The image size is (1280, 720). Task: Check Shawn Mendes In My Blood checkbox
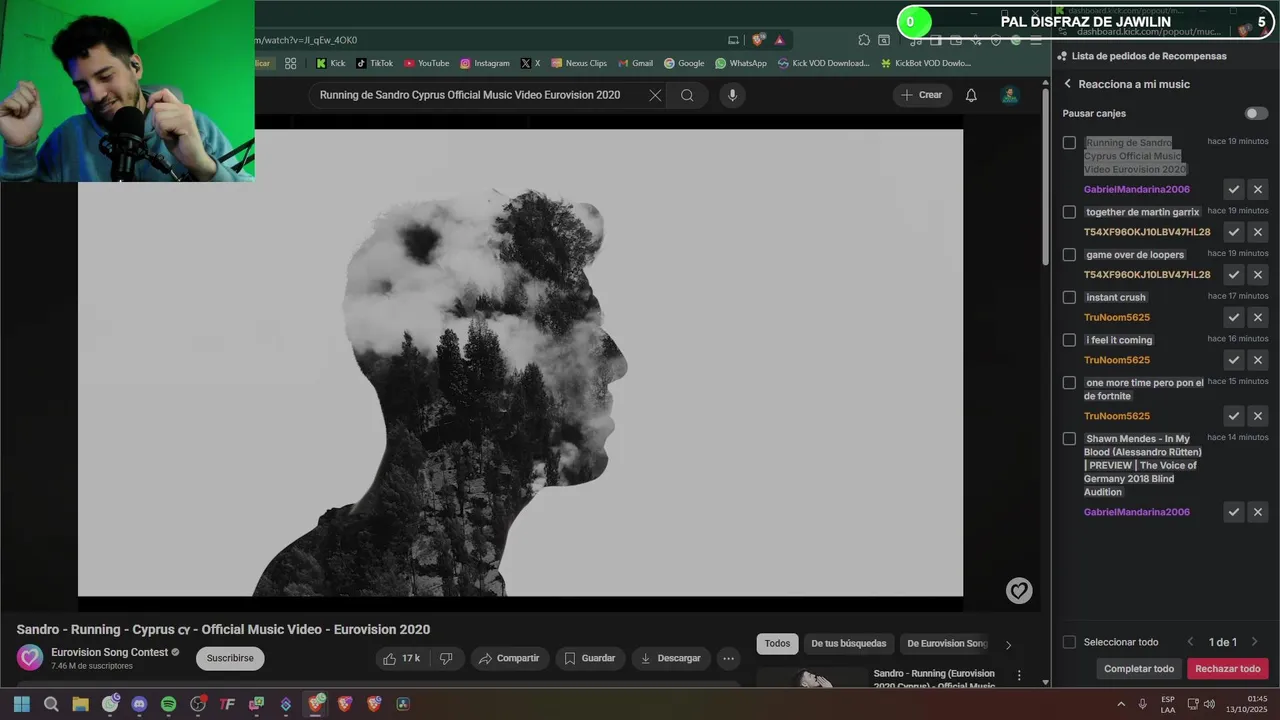[1069, 439]
